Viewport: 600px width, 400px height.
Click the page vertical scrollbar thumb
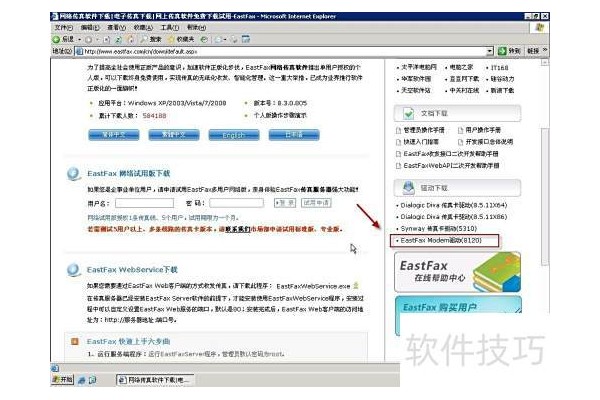tap(545, 197)
